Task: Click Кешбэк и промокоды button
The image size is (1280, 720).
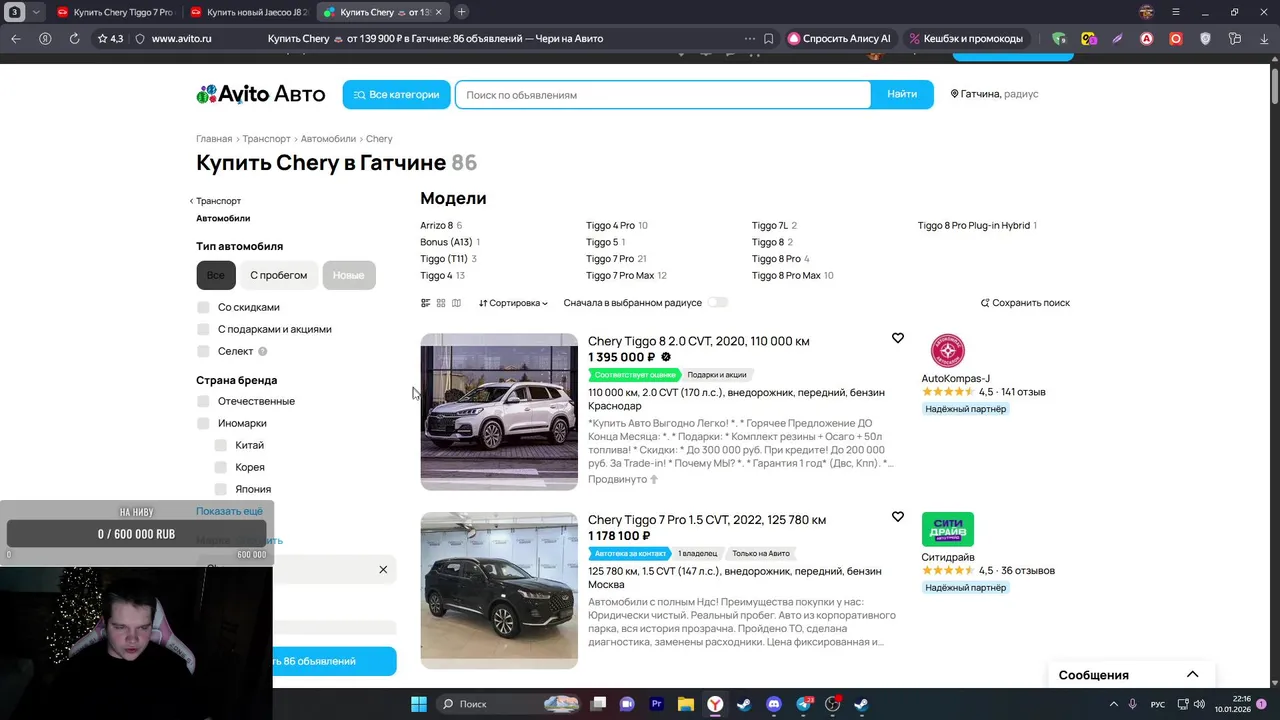Action: tap(966, 38)
